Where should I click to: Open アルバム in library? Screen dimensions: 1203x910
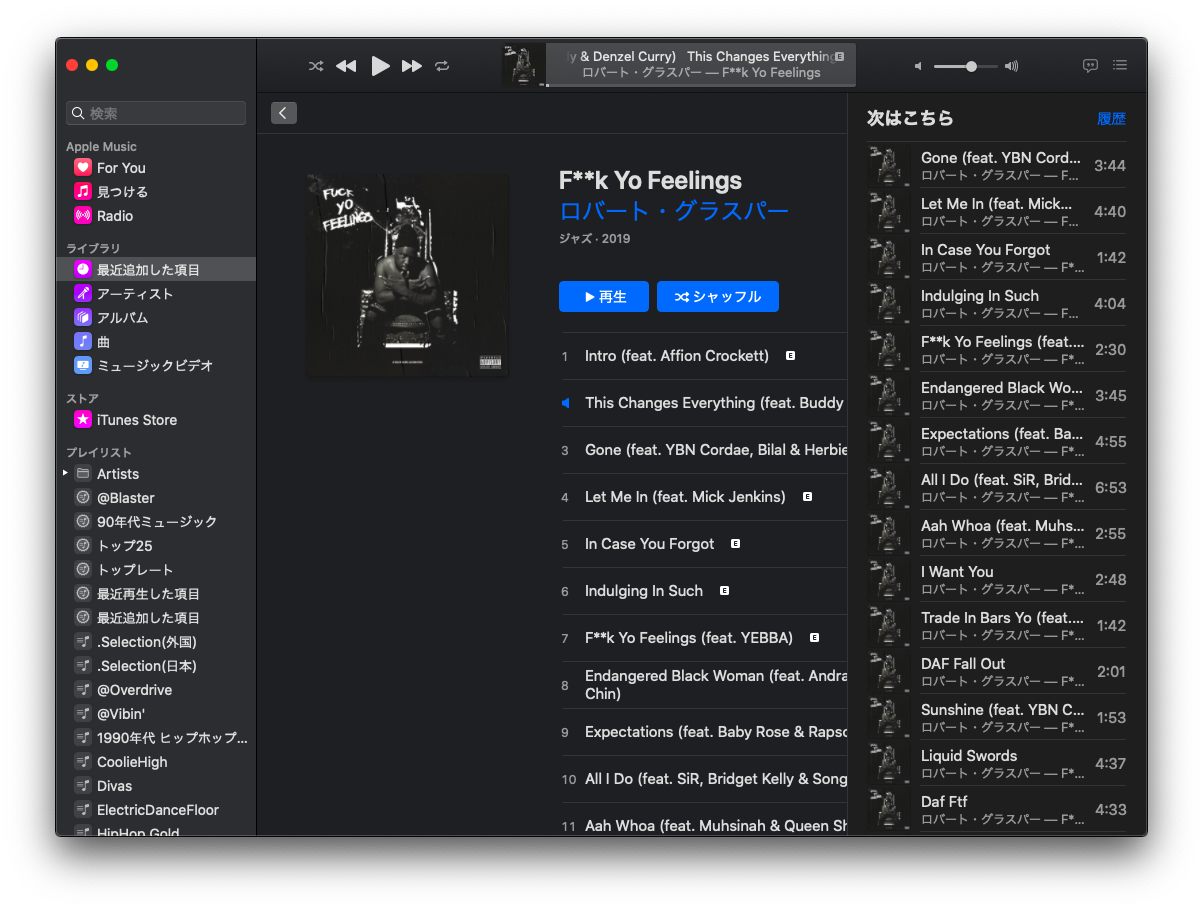coord(156,318)
